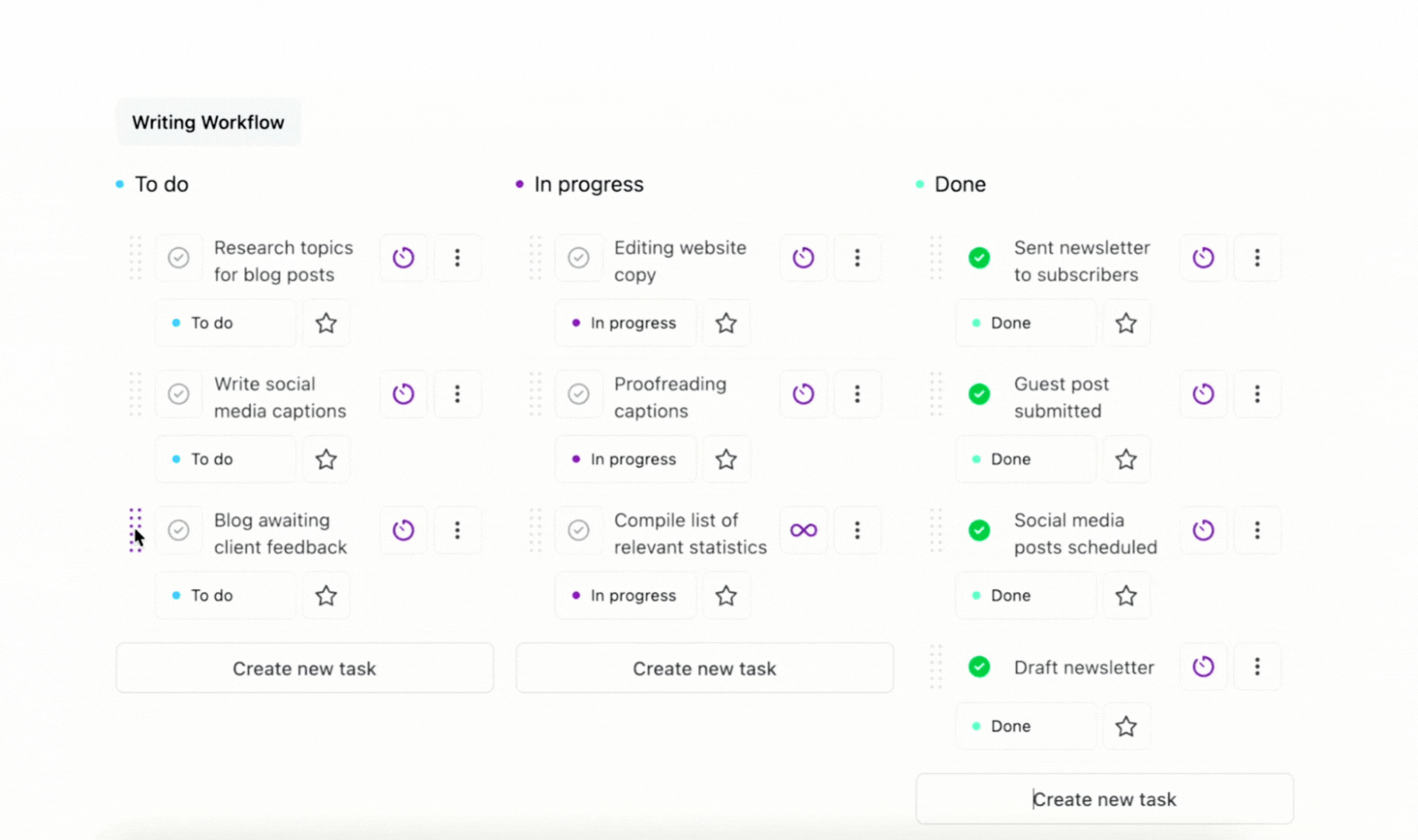The height and width of the screenshot is (840, 1418).
Task: Start the timer on Research topics for blog posts
Action: pyautogui.click(x=403, y=257)
